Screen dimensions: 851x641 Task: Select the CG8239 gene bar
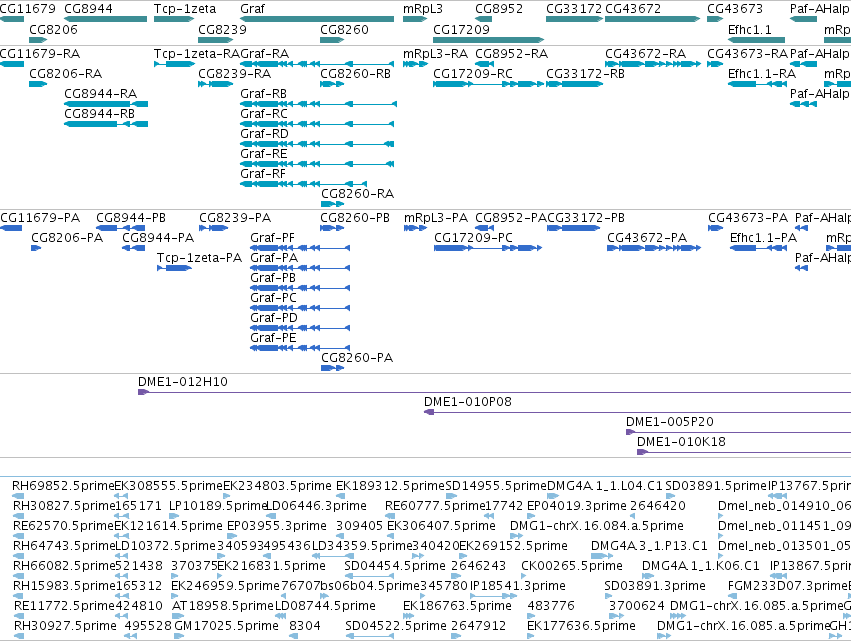[x=215, y=40]
